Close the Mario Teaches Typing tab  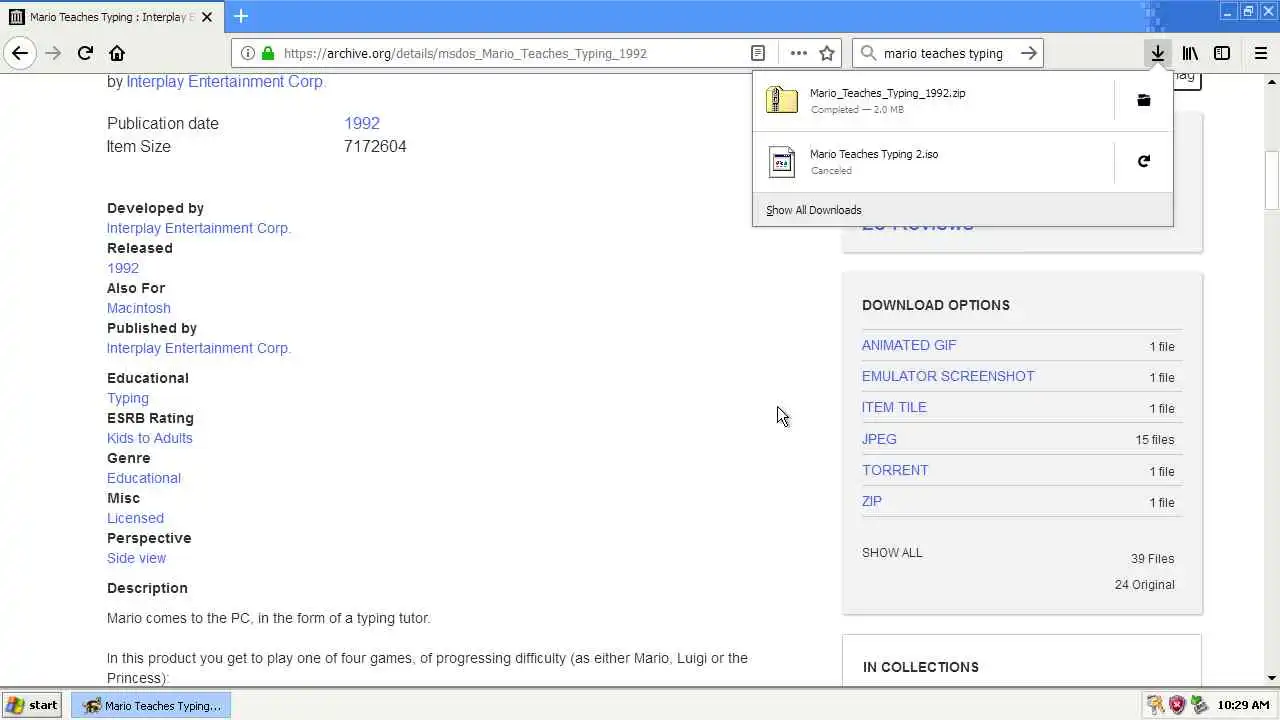[x=207, y=17]
